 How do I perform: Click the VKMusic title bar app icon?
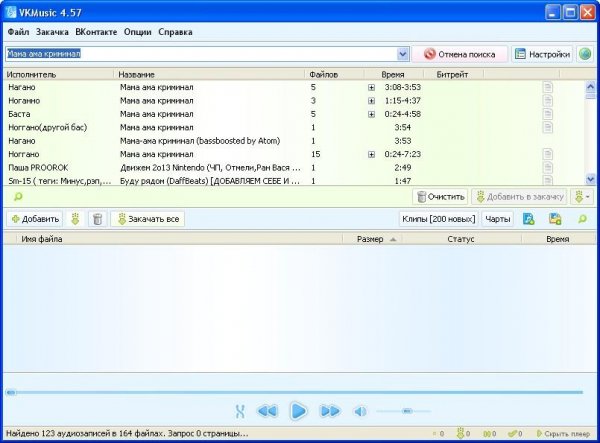pos(10,13)
